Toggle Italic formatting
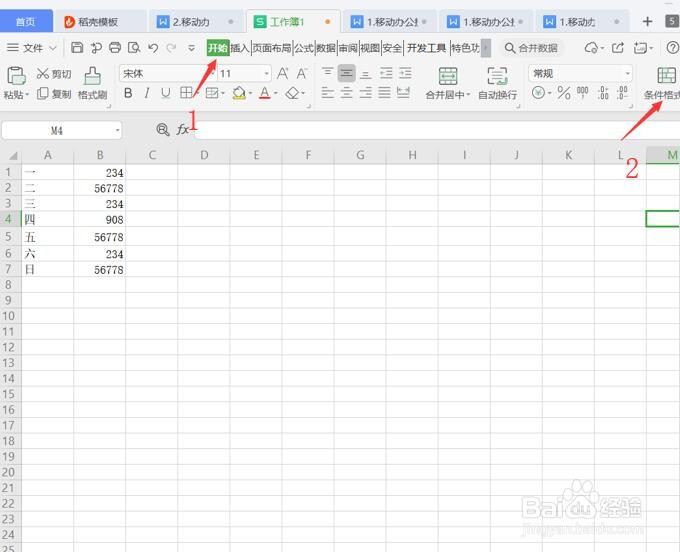Image resolution: width=680 pixels, height=552 pixels. [147, 93]
